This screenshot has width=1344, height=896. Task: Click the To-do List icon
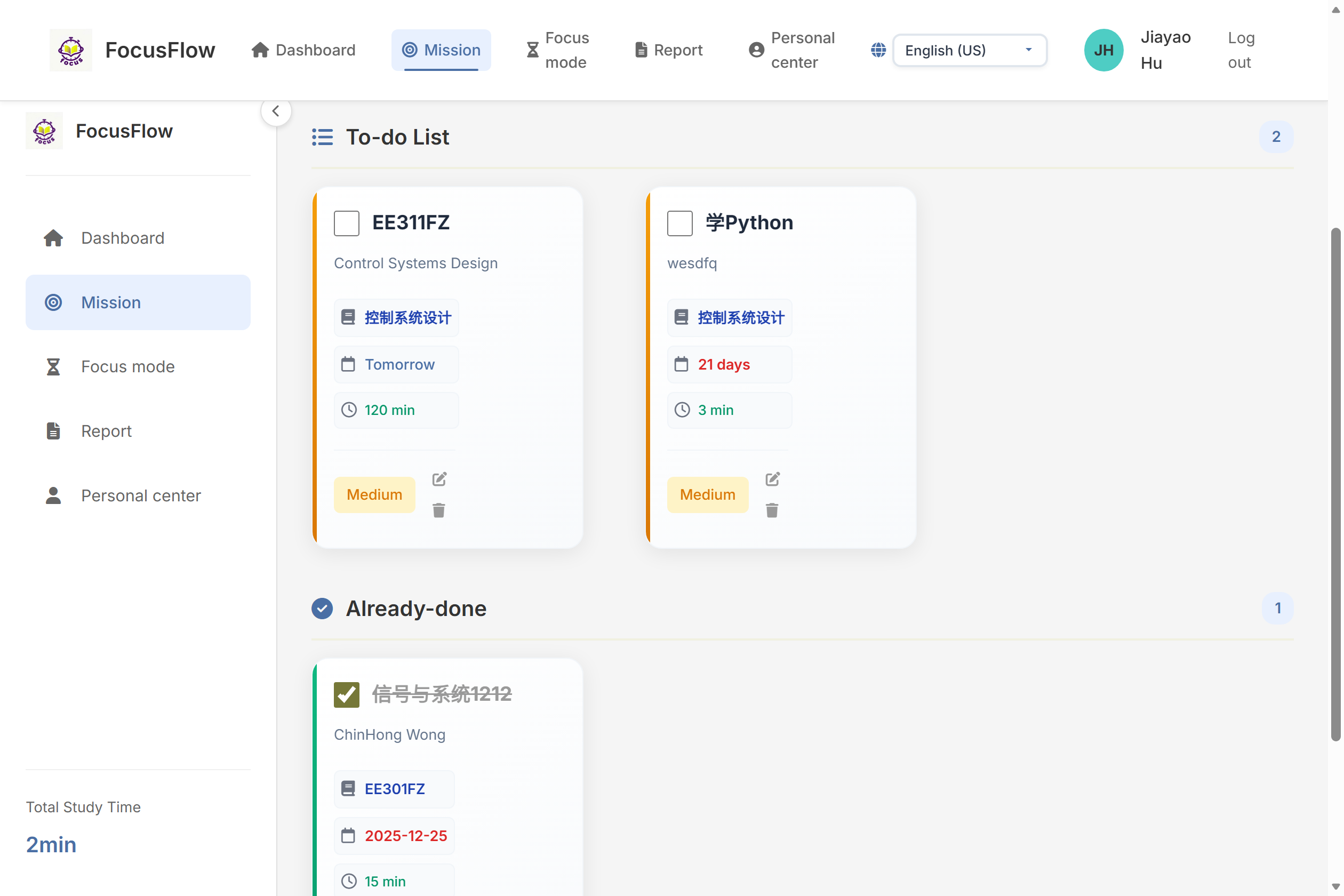[322, 137]
